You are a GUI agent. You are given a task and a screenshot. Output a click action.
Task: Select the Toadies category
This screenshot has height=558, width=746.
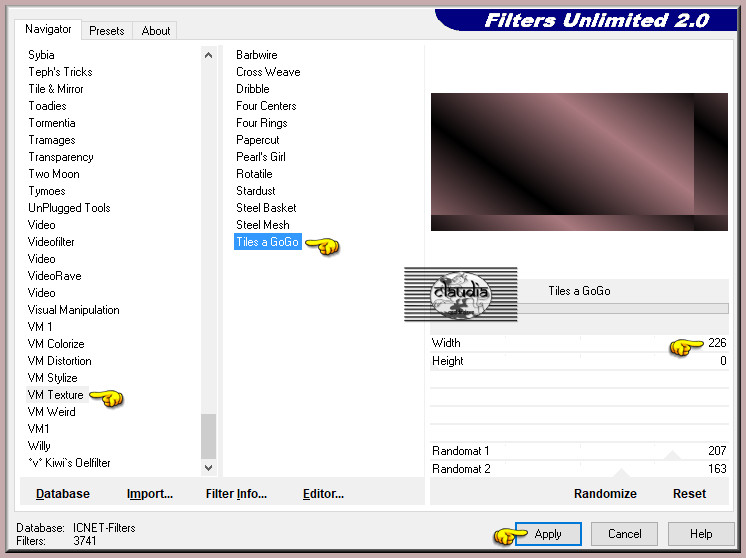(47, 106)
